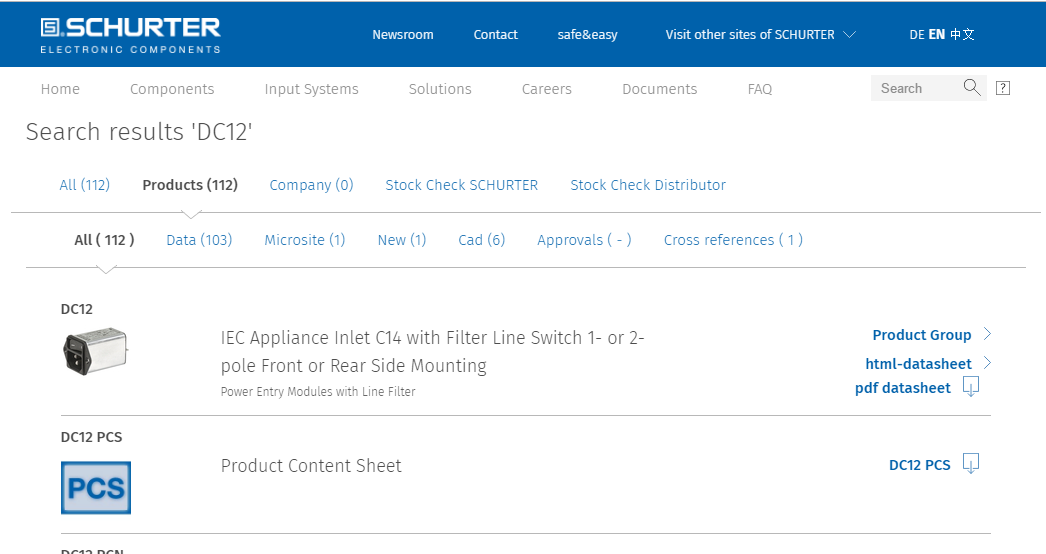Image resolution: width=1046 pixels, height=554 pixels.
Task: Click the pdf datasheet download icon
Action: [x=971, y=386]
